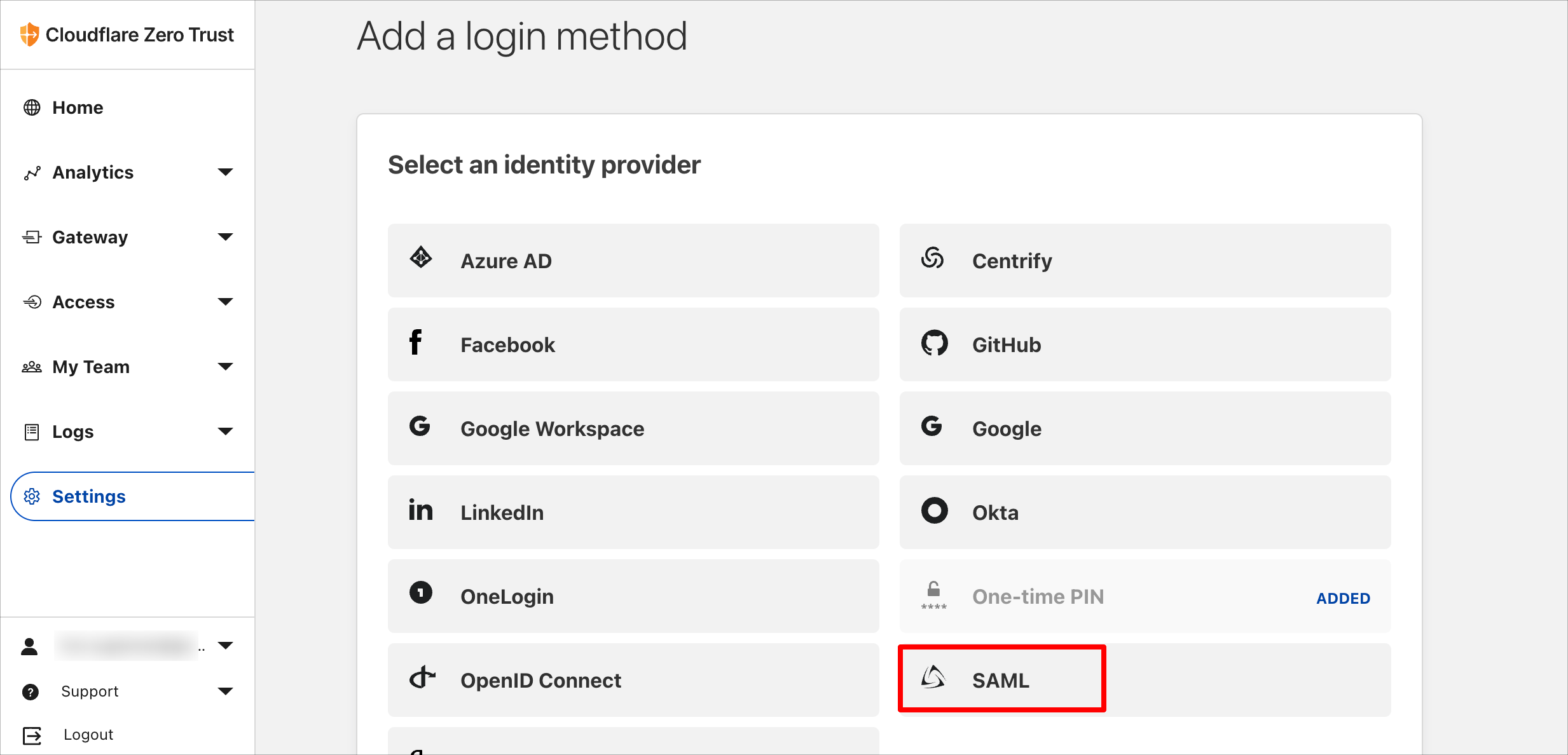Click the Logout link

[88, 735]
